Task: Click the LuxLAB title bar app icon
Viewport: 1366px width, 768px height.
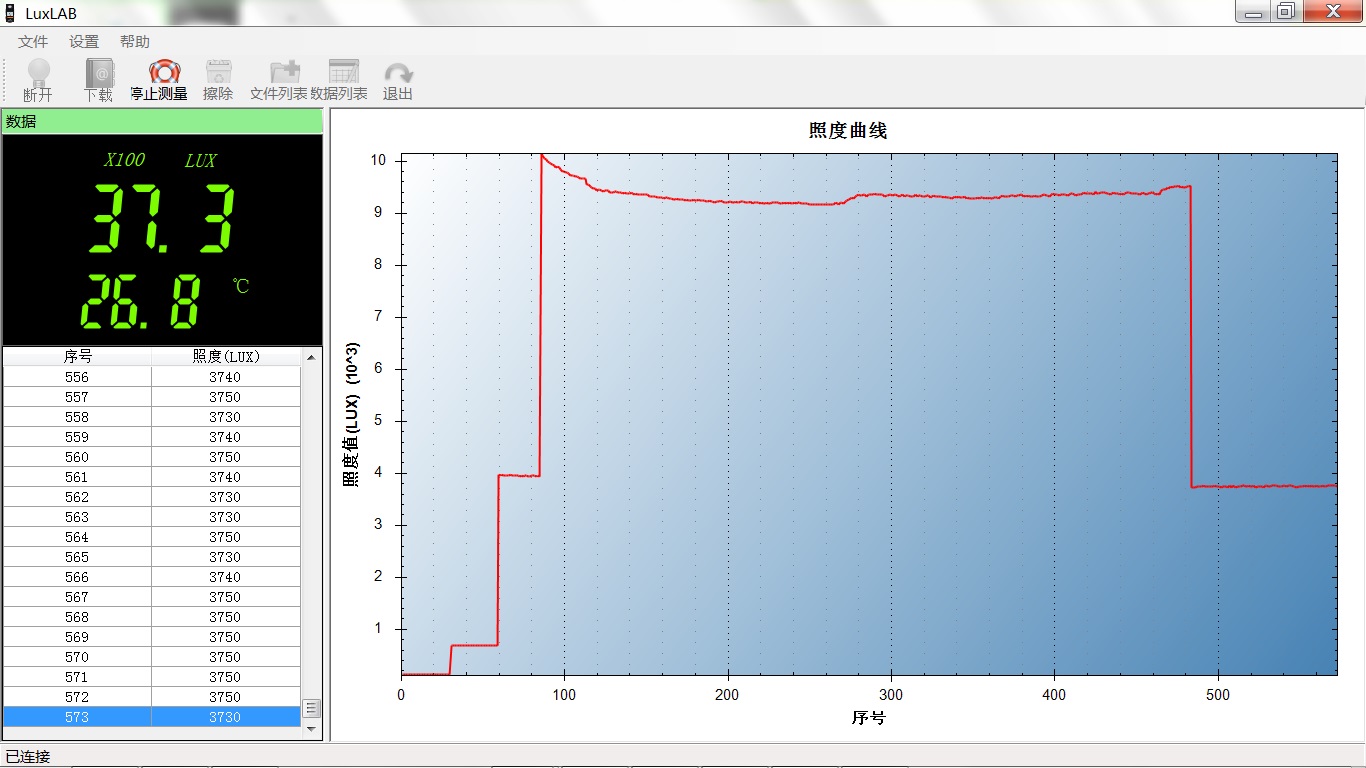Action: pyautogui.click(x=10, y=13)
